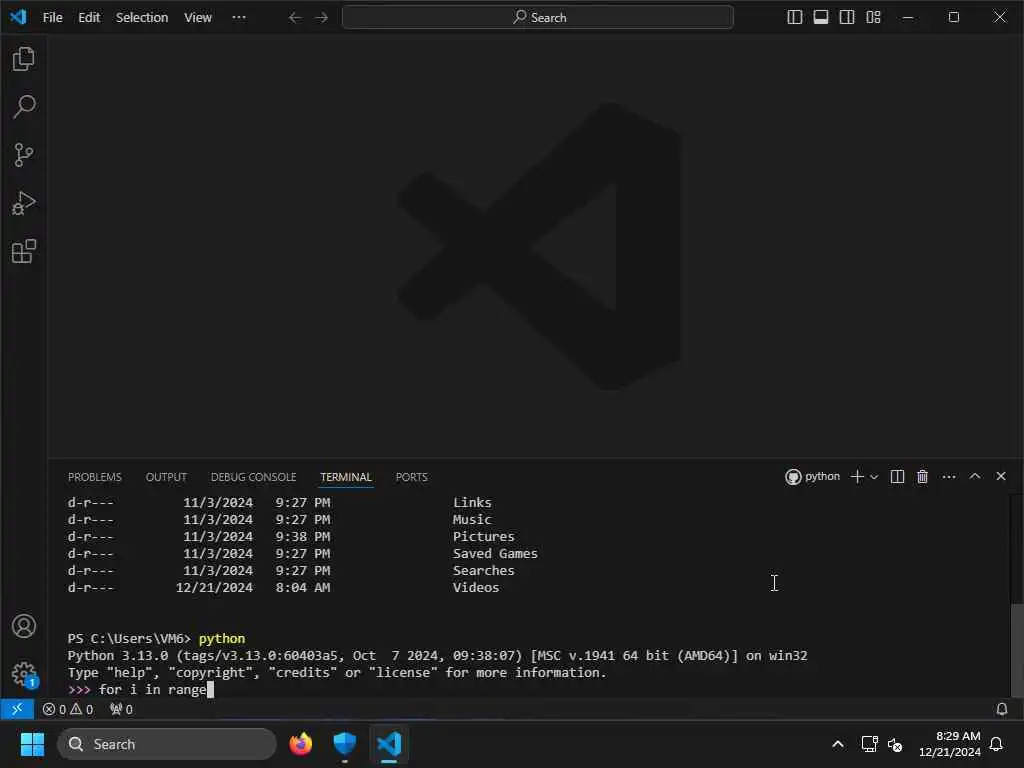
Task: Open the Customize Layout icon
Action: (873, 18)
